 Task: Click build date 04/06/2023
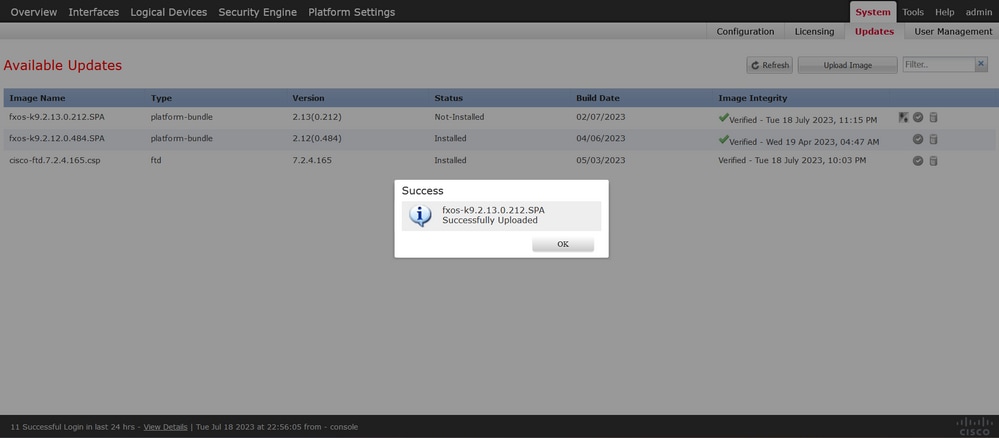click(x=601, y=138)
